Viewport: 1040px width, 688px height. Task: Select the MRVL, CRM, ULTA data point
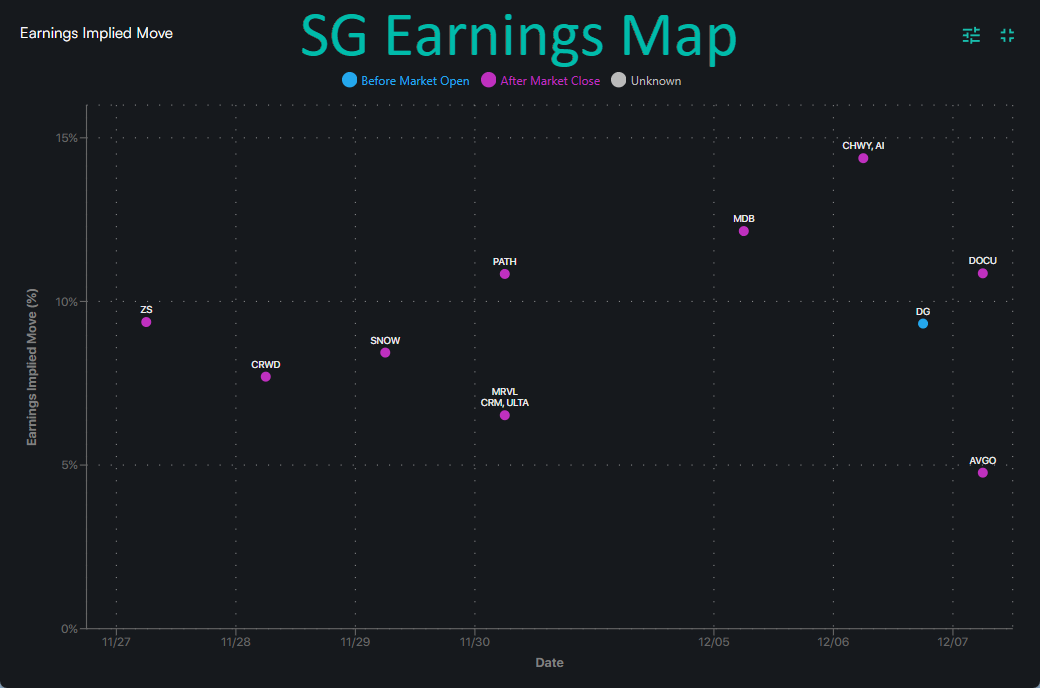pyautogui.click(x=505, y=415)
